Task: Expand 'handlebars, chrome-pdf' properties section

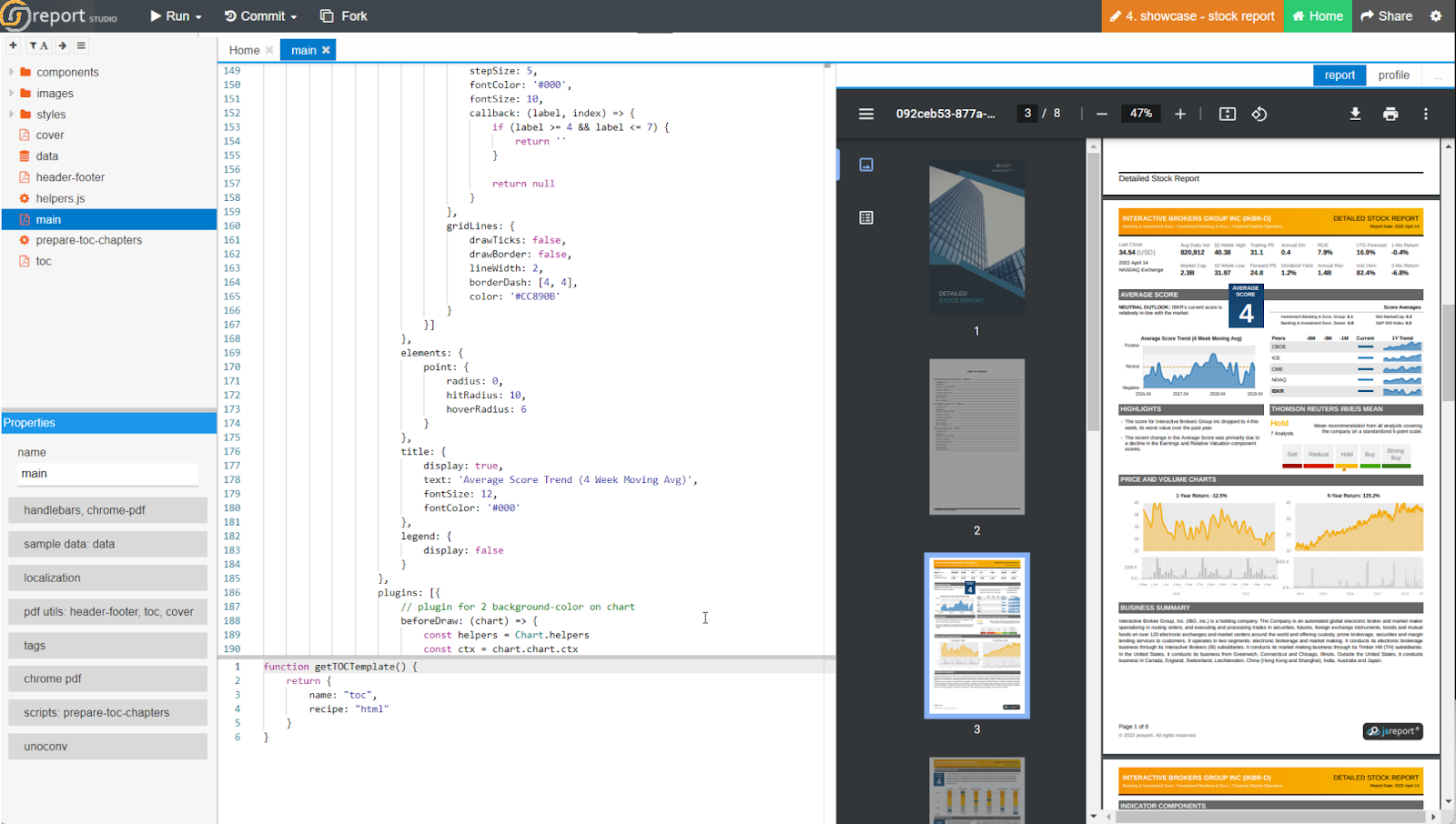Action: point(108,510)
